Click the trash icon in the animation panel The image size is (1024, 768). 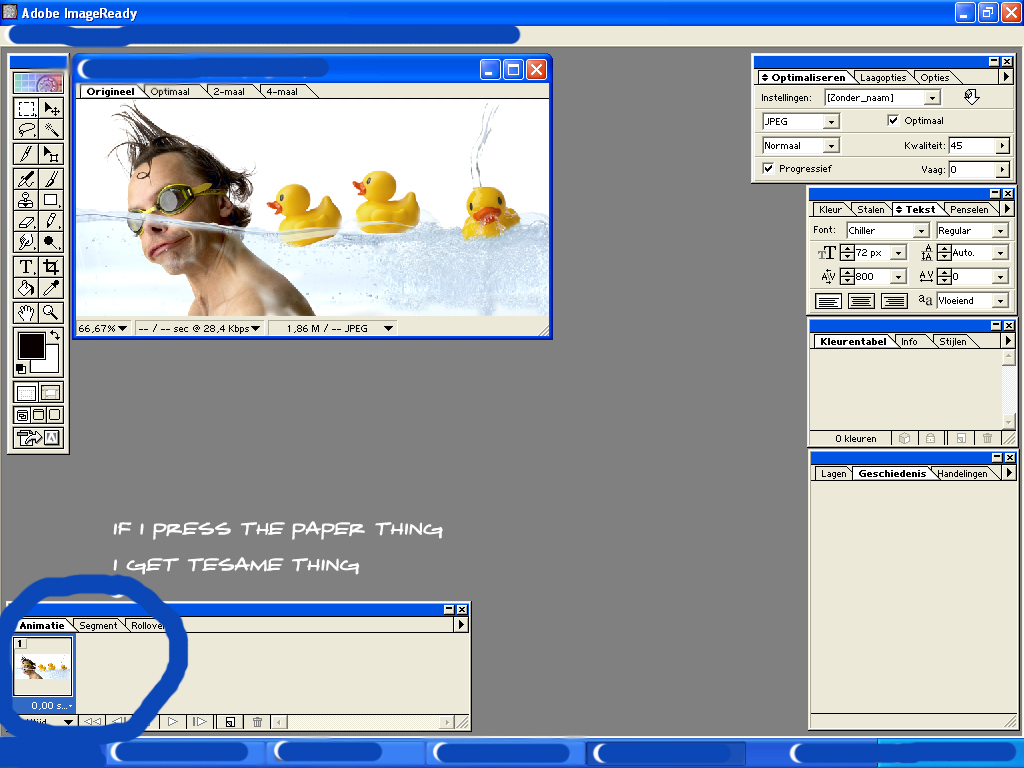[257, 721]
